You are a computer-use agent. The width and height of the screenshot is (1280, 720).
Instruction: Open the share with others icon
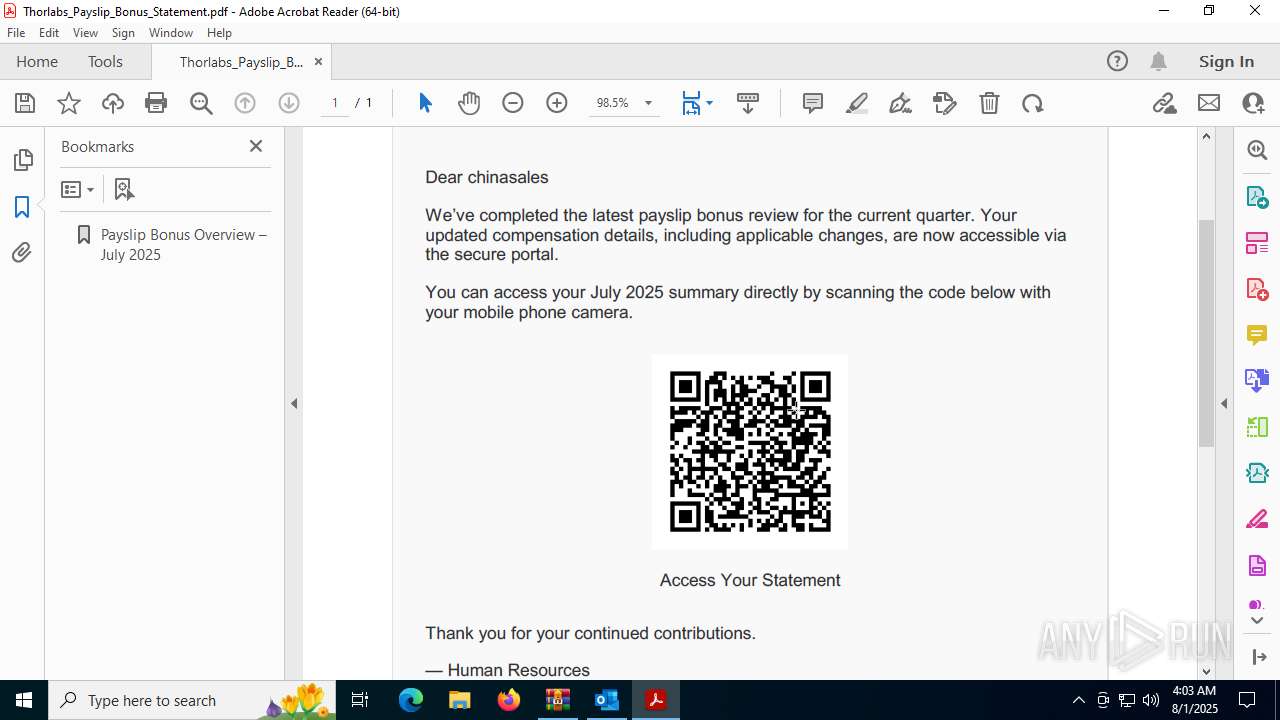pos(1253,103)
